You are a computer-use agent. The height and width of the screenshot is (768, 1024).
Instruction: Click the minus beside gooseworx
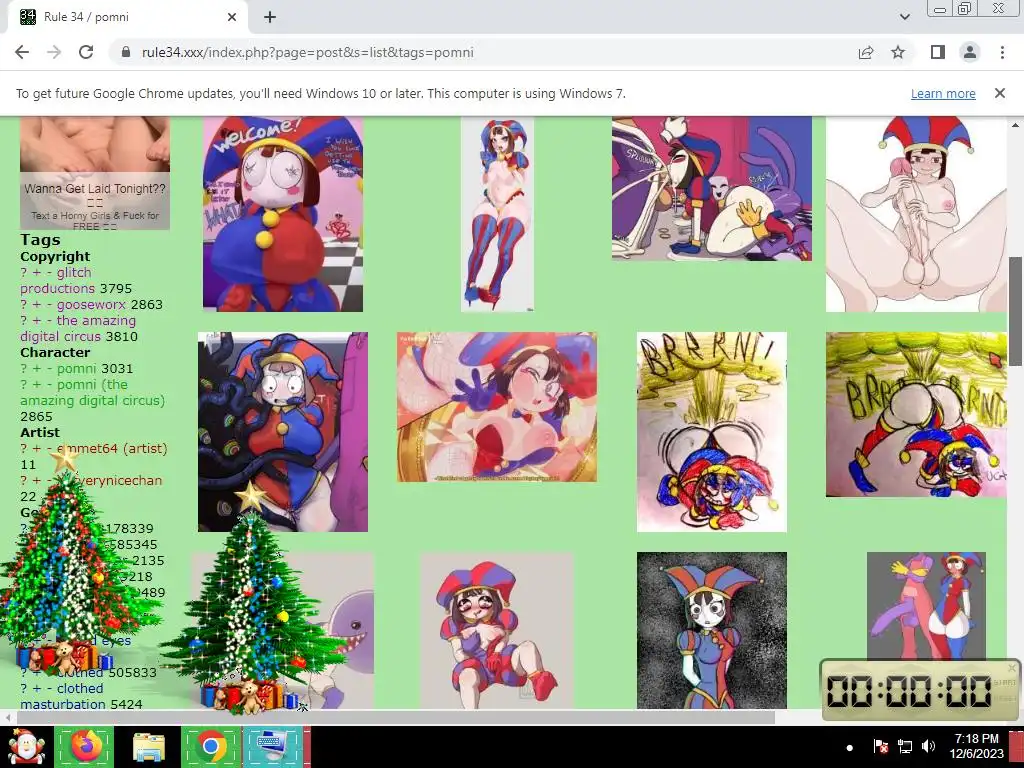(50, 304)
